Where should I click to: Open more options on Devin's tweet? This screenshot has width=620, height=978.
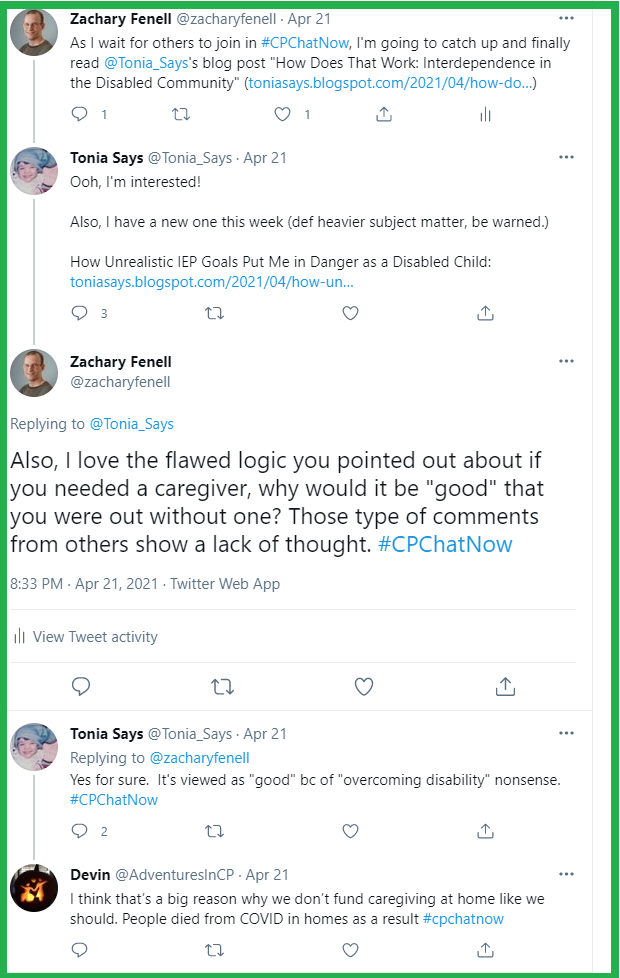[566, 874]
